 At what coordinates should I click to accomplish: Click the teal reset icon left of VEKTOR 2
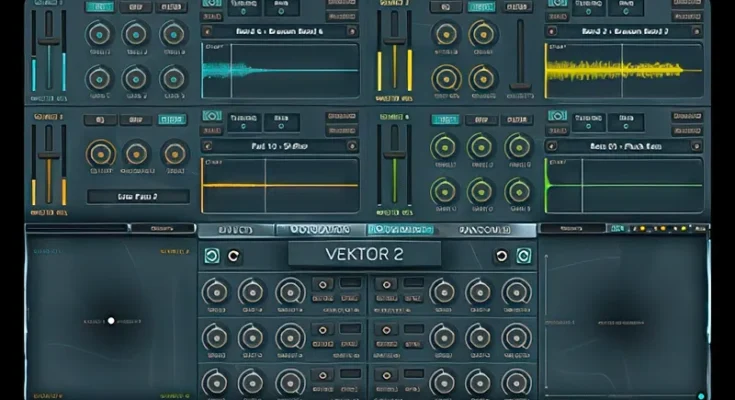[x=212, y=256]
